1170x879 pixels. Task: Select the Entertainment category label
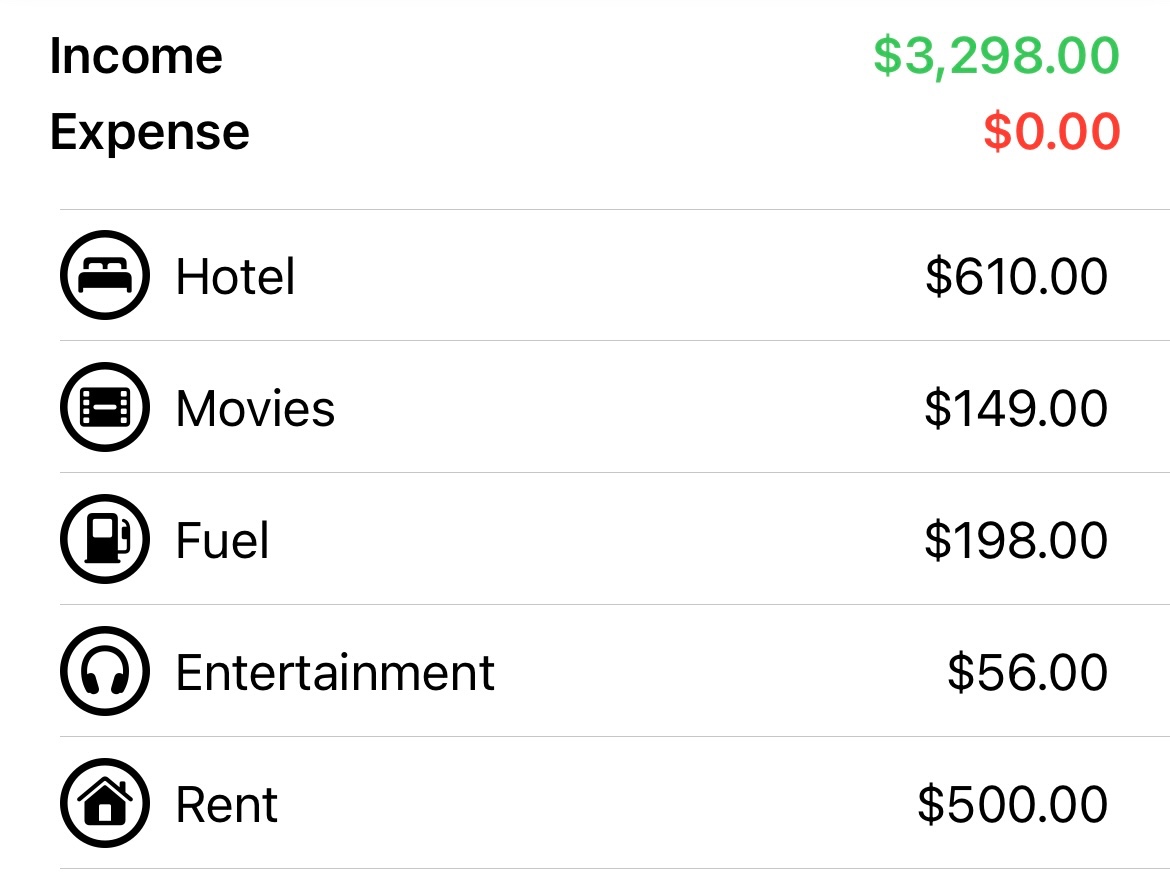[x=335, y=673]
